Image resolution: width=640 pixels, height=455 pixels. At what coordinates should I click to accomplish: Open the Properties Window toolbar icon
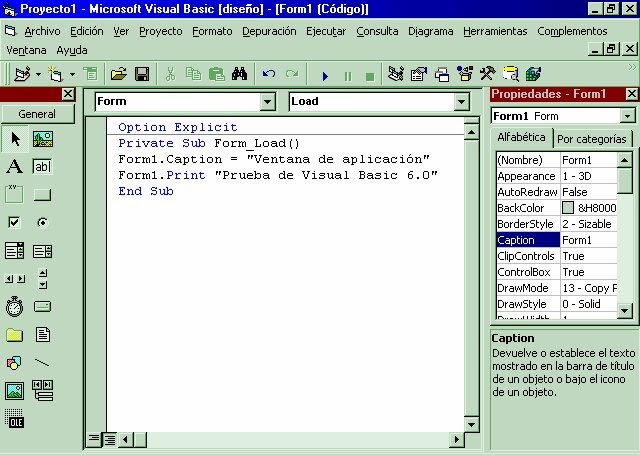pyautogui.click(x=419, y=74)
